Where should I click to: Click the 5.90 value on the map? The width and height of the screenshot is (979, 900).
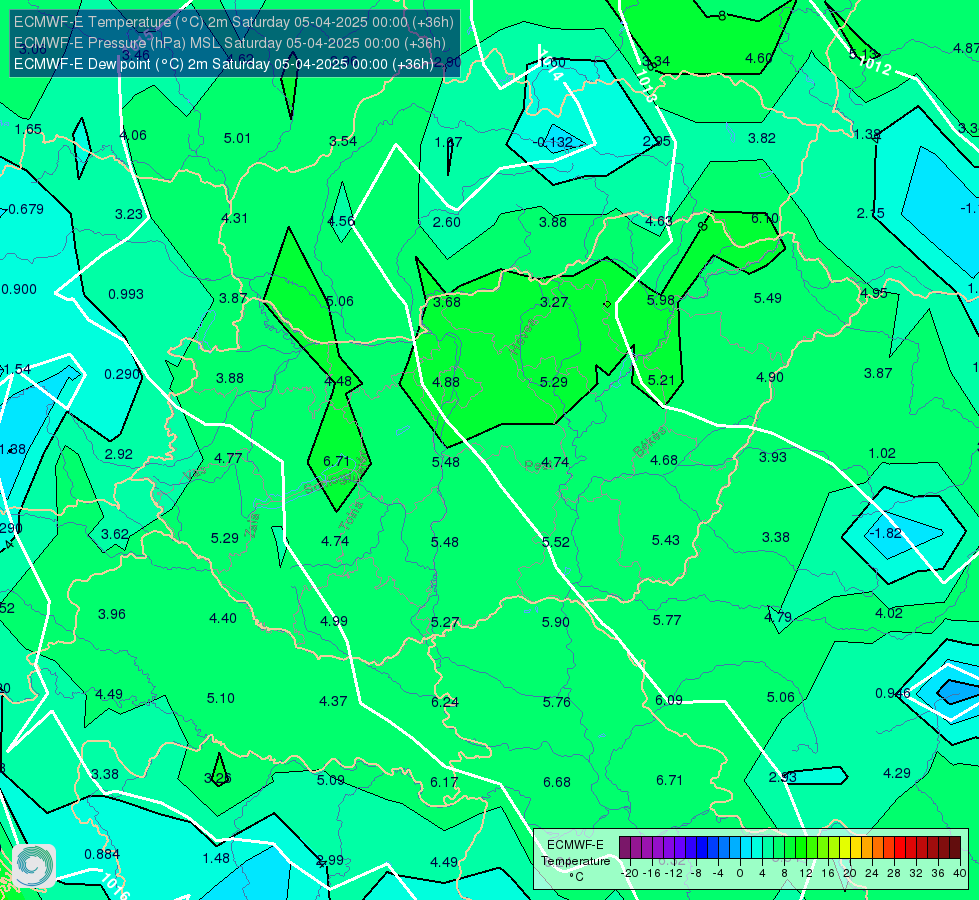pos(555,622)
